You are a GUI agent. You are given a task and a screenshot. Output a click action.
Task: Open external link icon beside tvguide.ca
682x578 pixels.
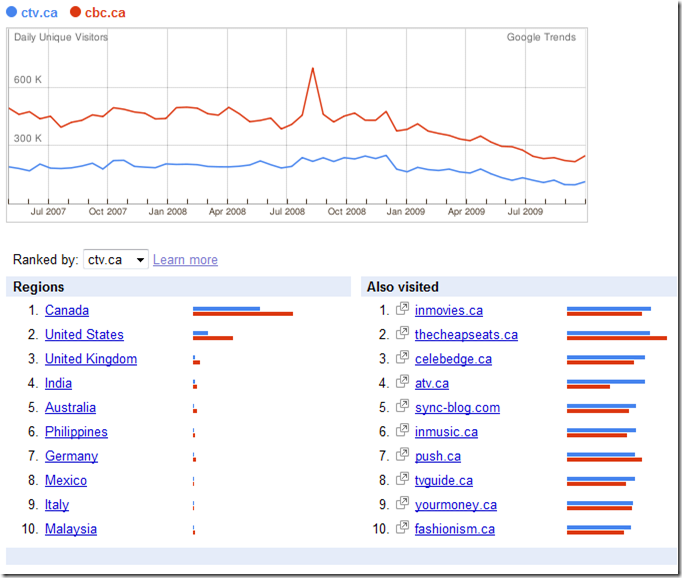coord(402,479)
